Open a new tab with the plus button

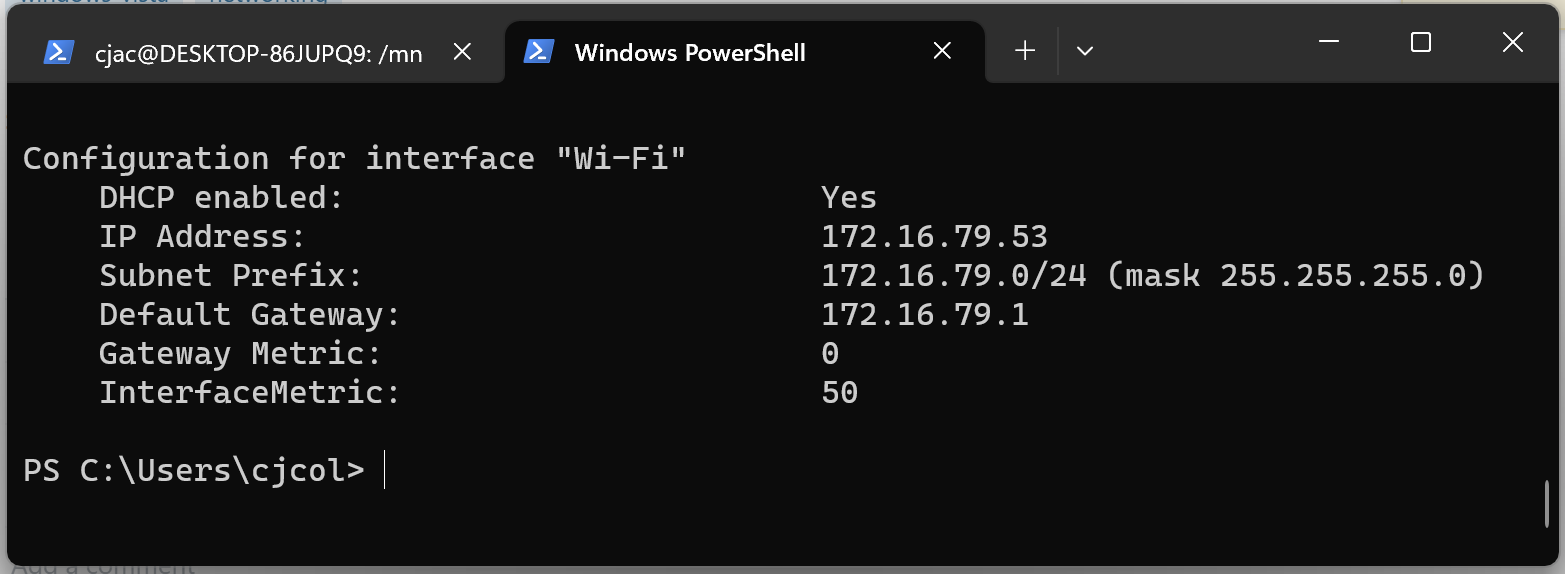click(1025, 51)
